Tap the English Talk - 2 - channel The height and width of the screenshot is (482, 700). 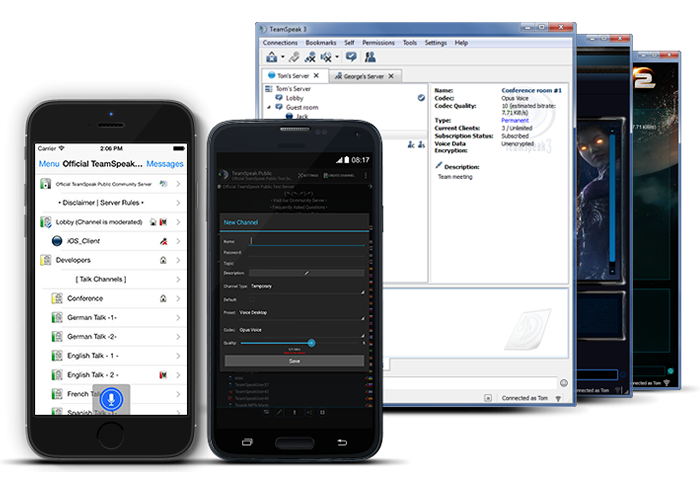pos(111,375)
